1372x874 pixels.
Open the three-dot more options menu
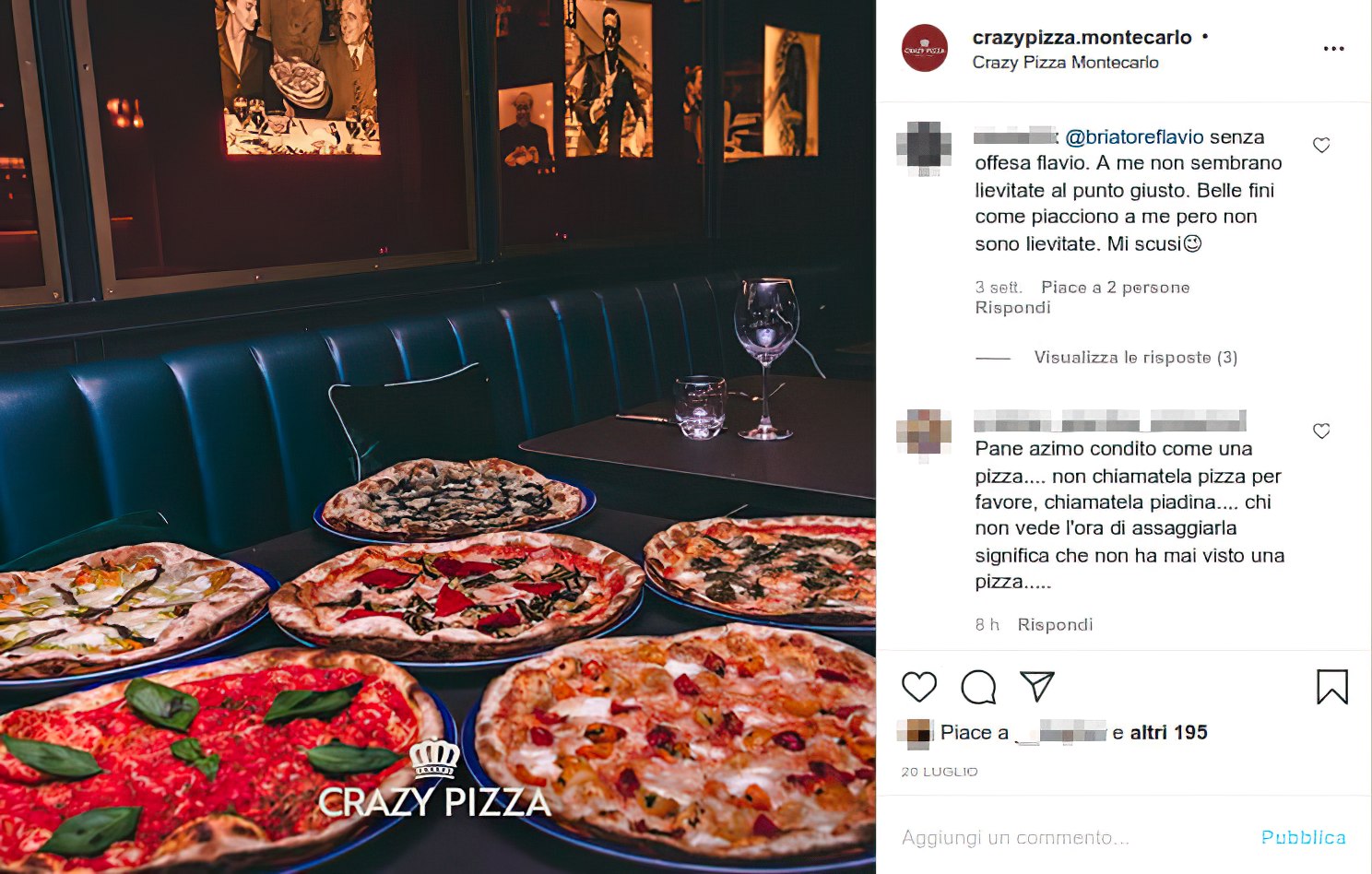pos(1333,49)
